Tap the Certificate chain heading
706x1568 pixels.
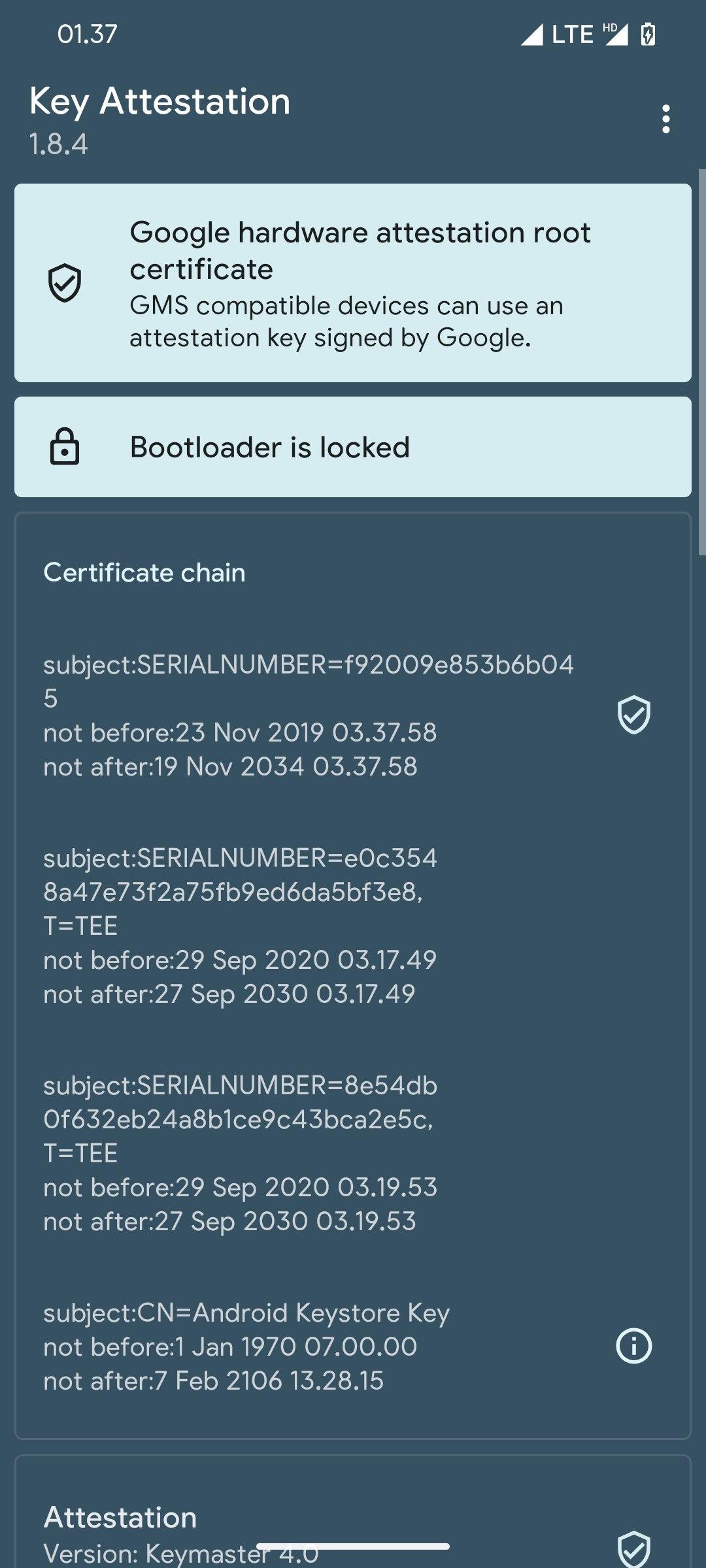coord(144,572)
